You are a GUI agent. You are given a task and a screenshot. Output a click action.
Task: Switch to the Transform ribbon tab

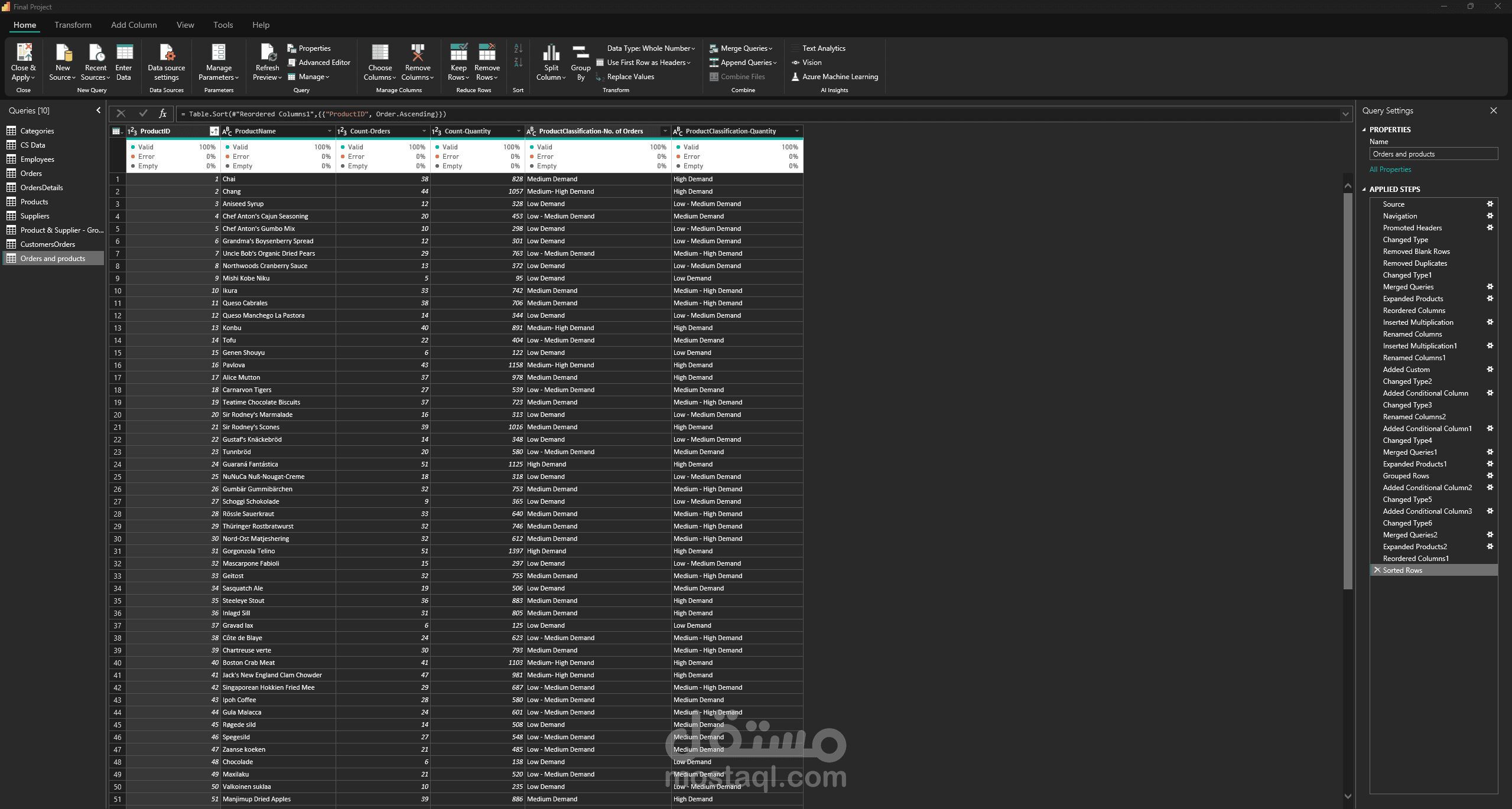(x=73, y=25)
